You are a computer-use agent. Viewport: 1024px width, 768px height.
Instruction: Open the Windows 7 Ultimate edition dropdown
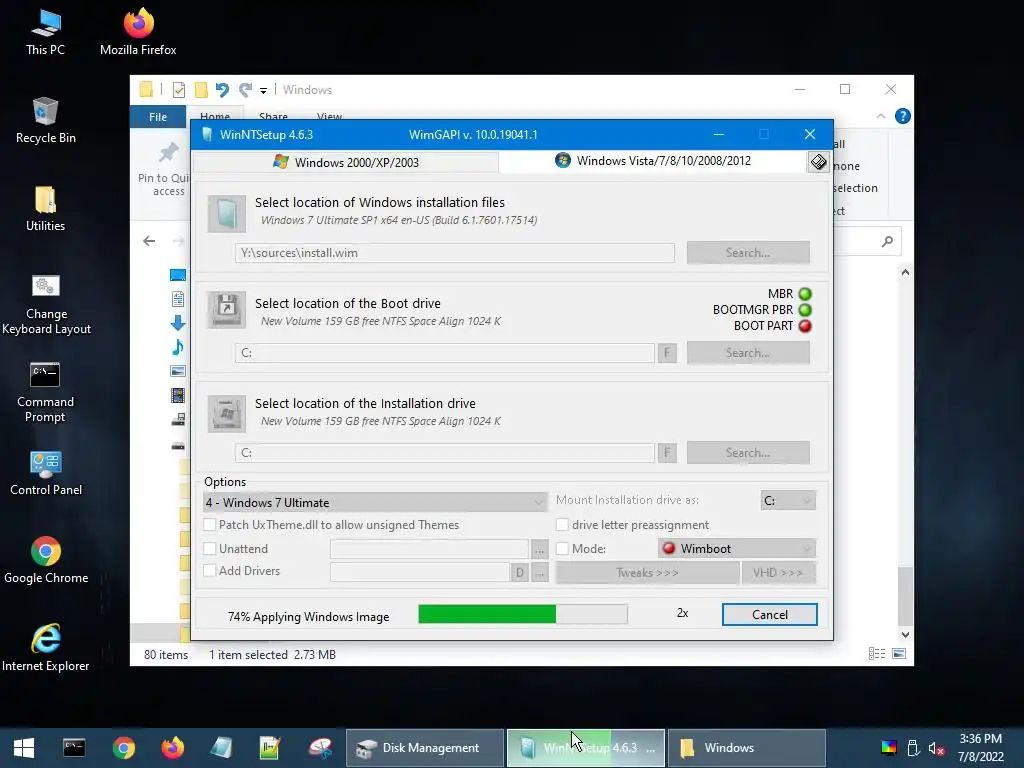click(375, 502)
